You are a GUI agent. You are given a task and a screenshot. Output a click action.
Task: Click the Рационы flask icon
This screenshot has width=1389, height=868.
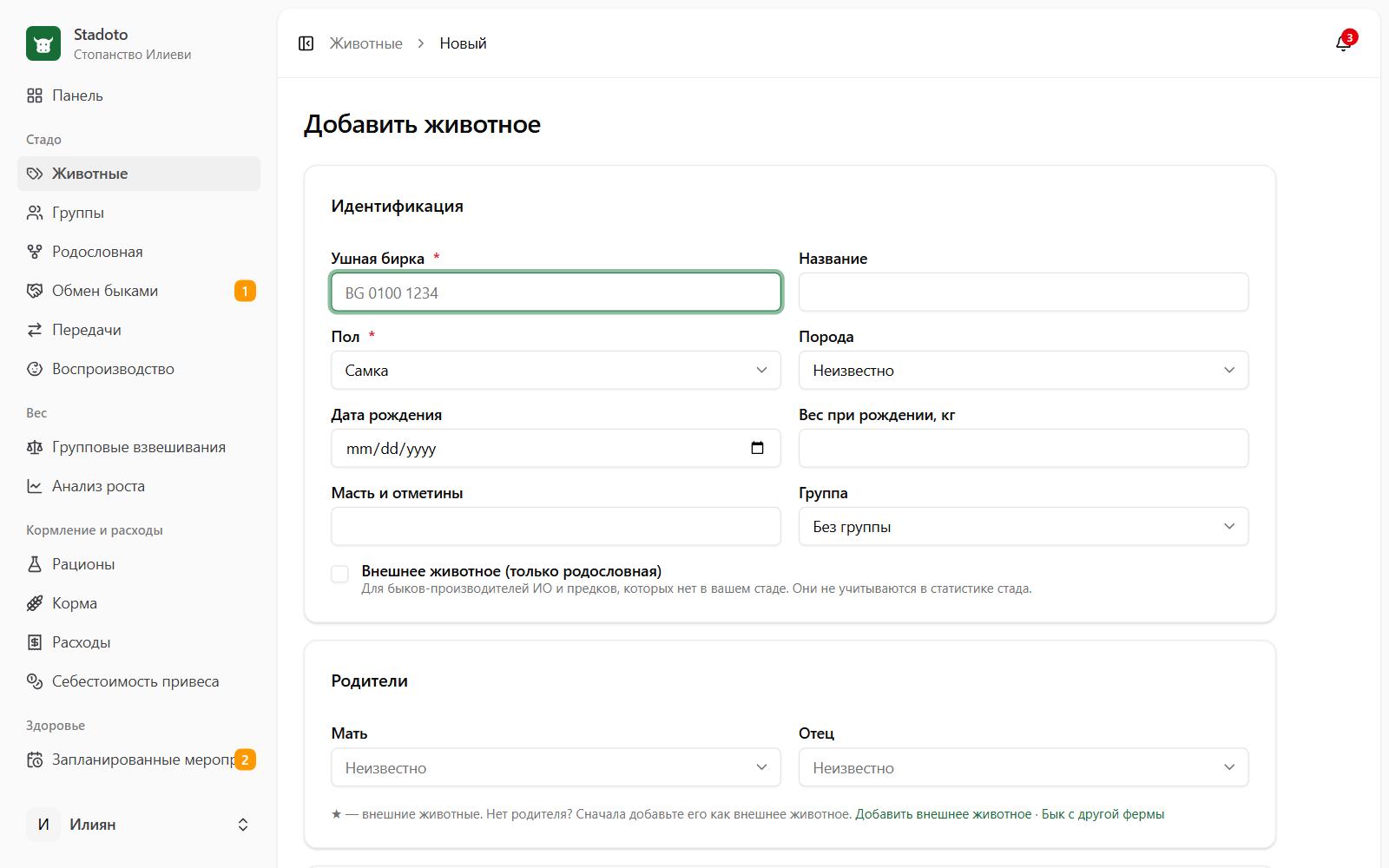pyautogui.click(x=35, y=564)
